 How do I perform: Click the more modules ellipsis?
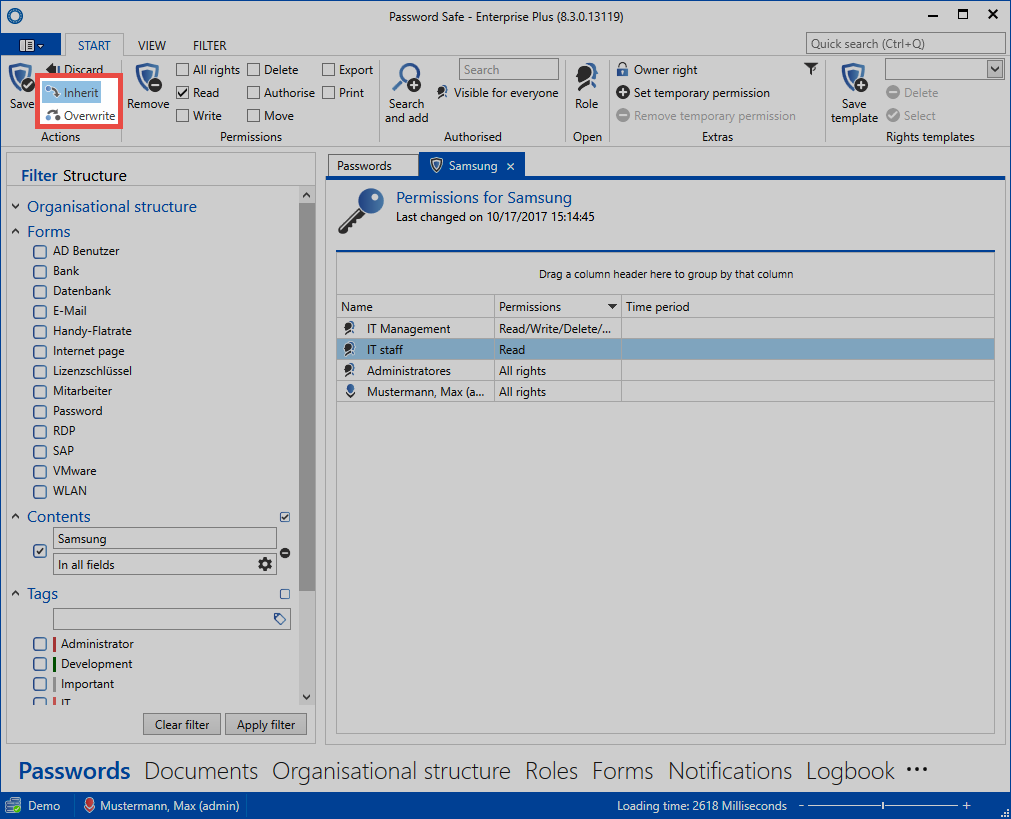click(916, 769)
